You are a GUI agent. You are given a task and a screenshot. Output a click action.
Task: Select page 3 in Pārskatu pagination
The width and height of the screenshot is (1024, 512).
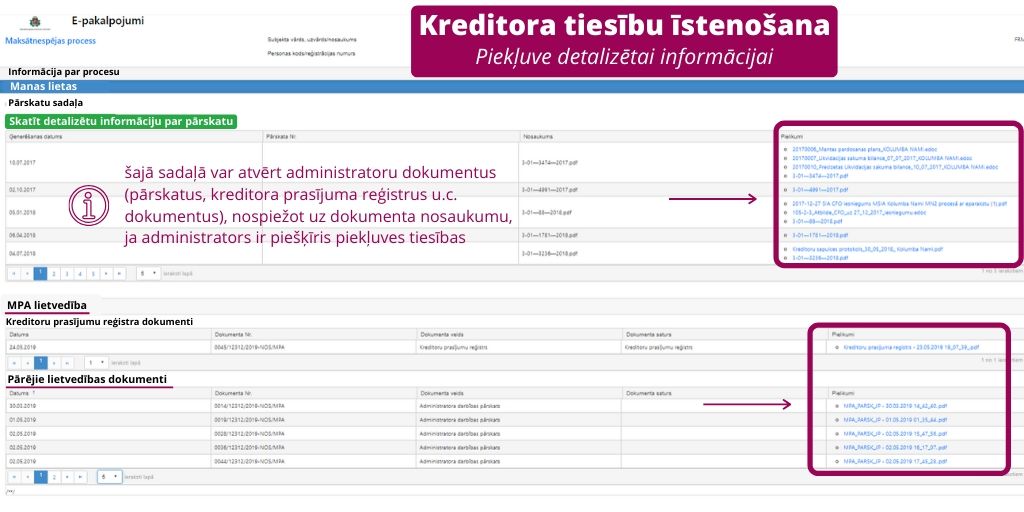tap(67, 272)
